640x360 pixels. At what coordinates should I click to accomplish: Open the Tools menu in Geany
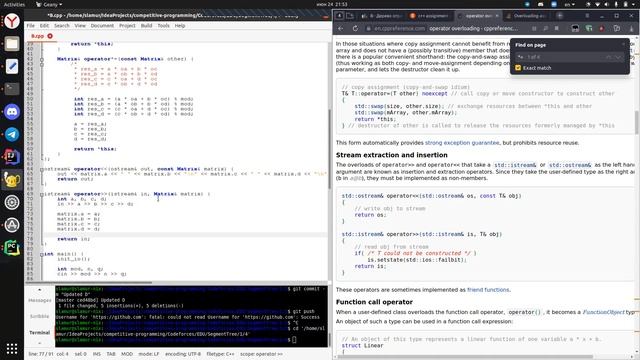click(x=163, y=26)
